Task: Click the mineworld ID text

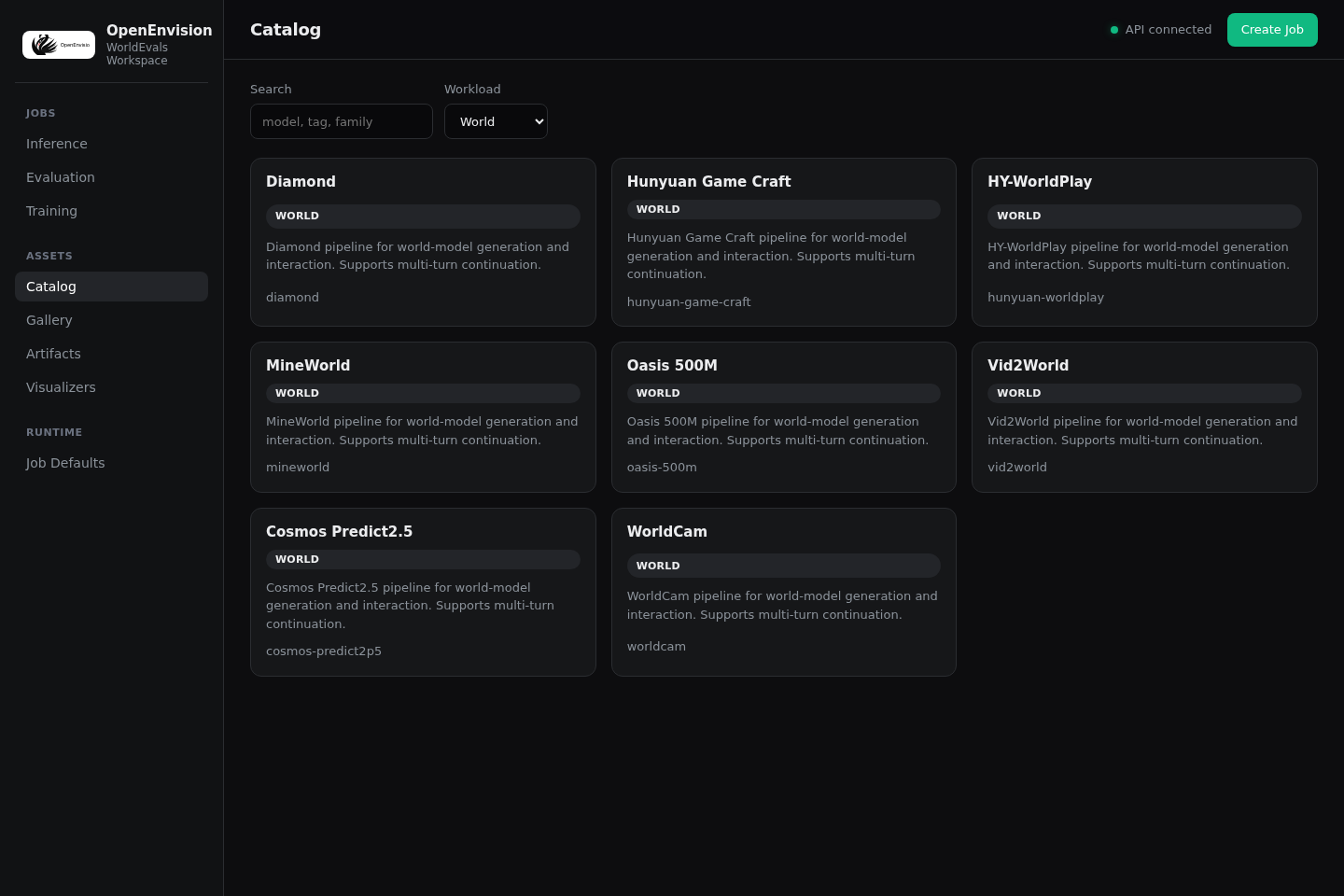Action: (298, 468)
